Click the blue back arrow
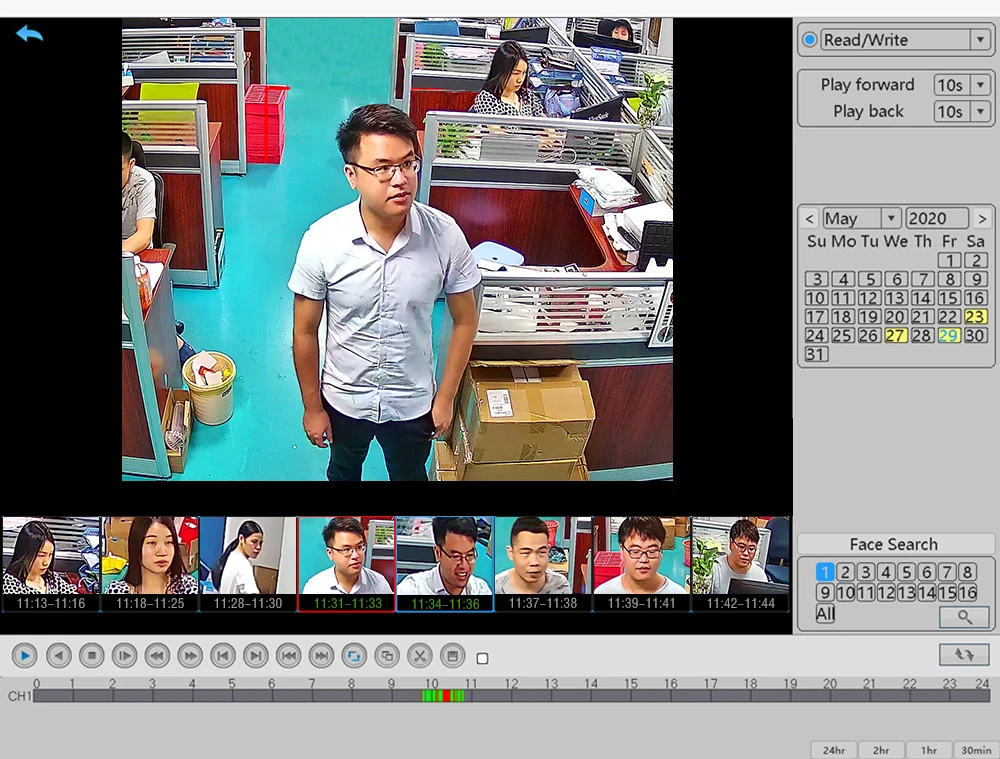 pyautogui.click(x=29, y=34)
